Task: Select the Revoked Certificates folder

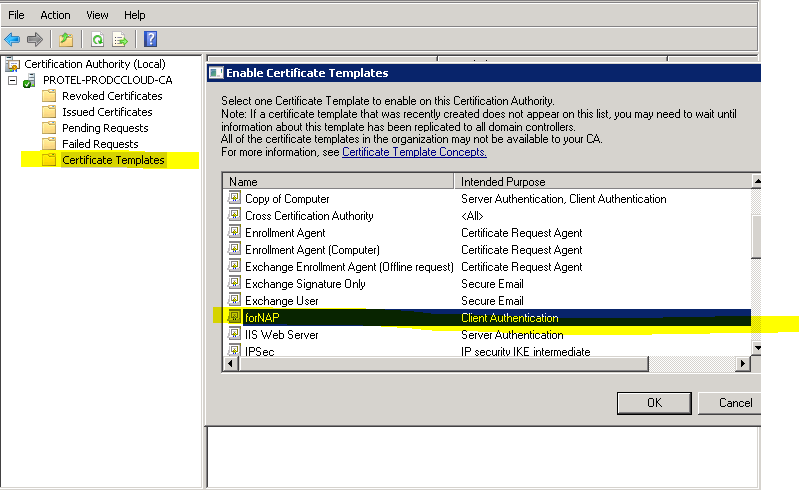Action: pyautogui.click(x=111, y=96)
